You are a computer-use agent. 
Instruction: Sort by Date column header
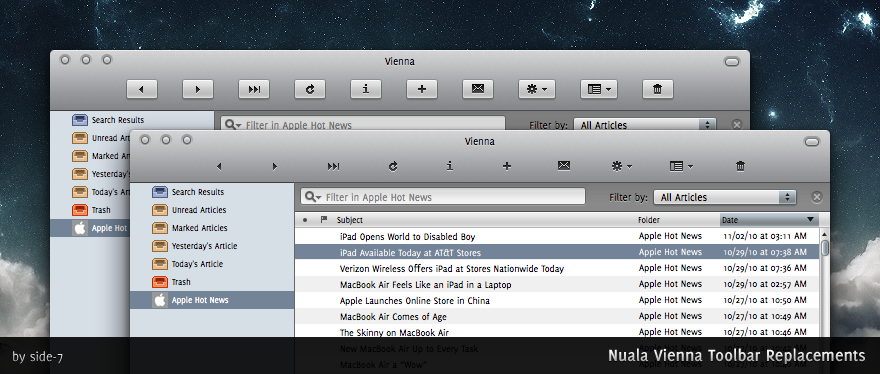769,220
